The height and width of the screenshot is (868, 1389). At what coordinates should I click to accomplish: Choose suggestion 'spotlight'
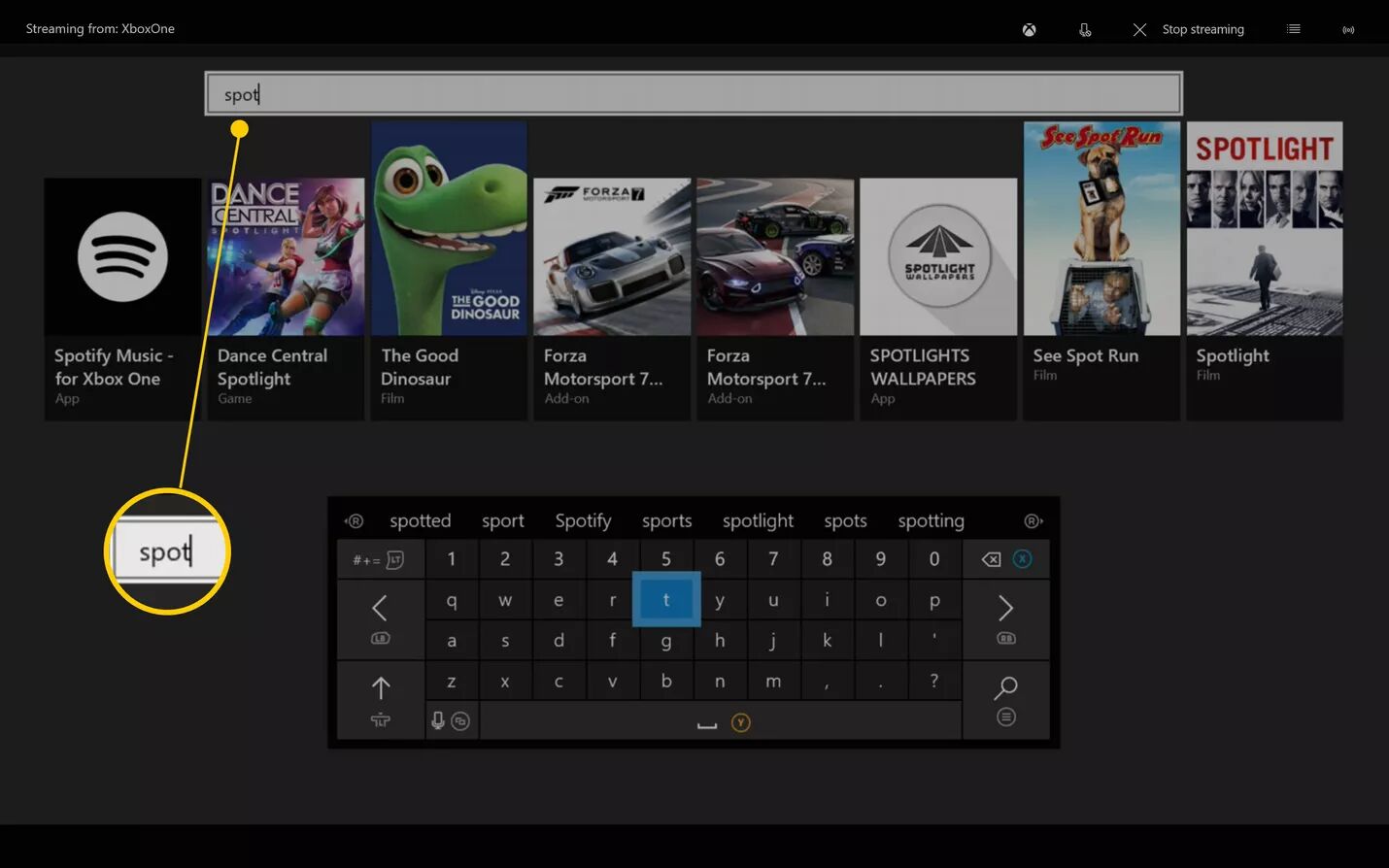click(758, 520)
